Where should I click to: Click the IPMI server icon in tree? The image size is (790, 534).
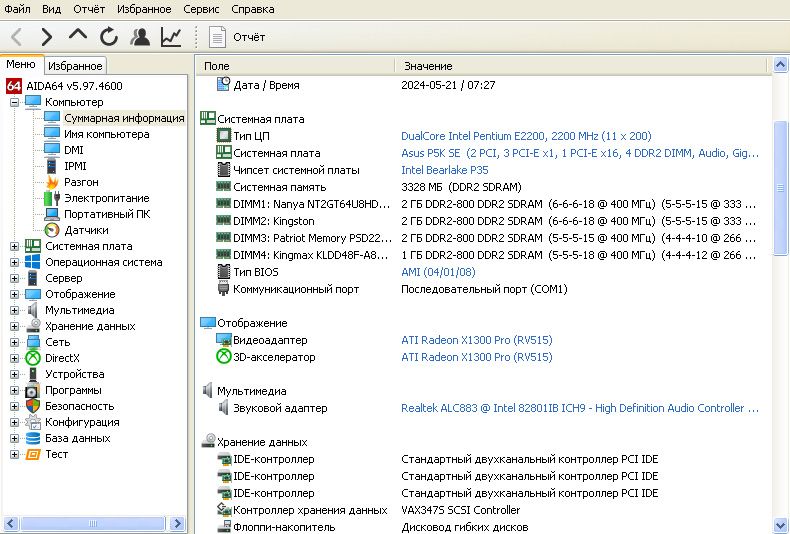tap(52, 166)
